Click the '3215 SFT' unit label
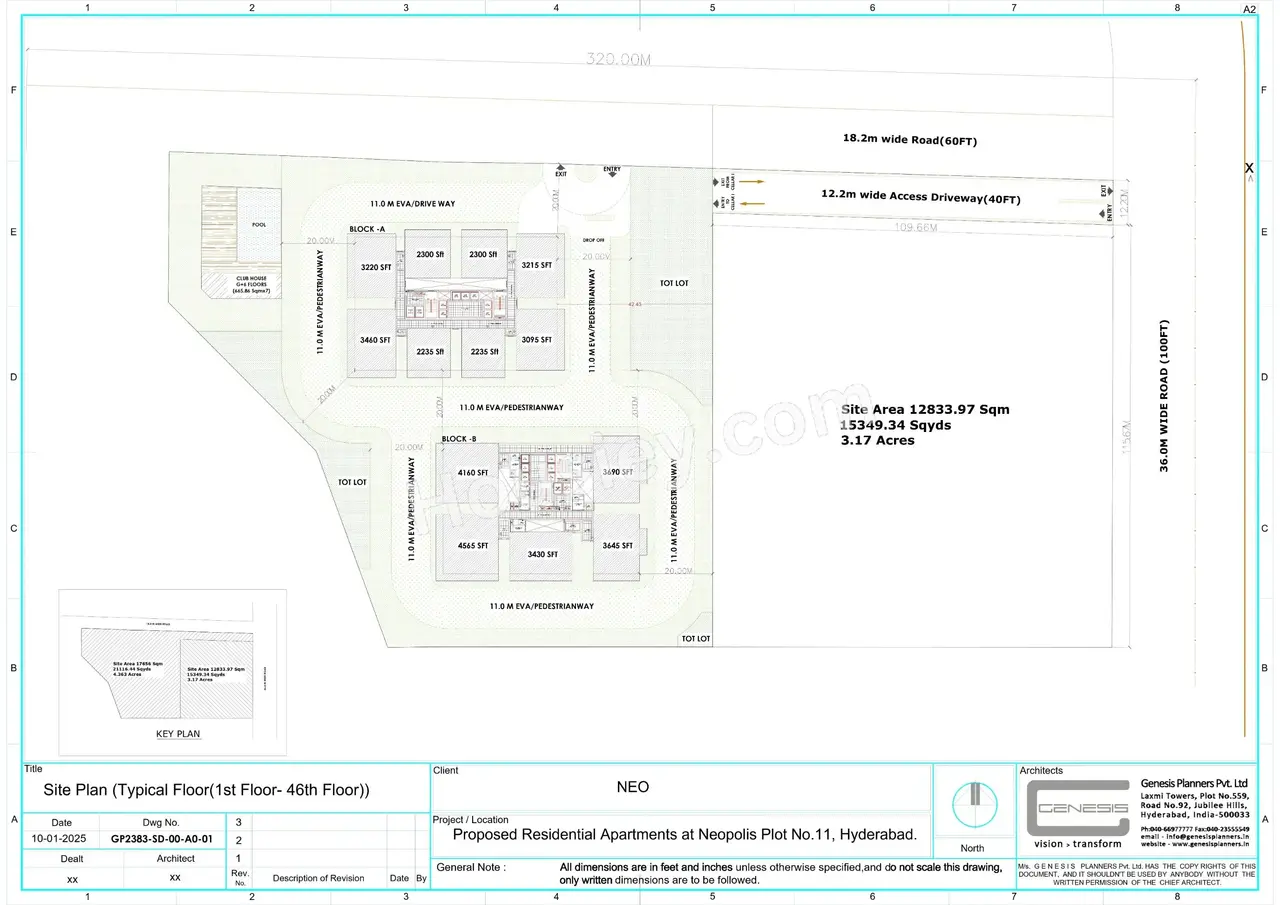1280x905 pixels. click(536, 265)
